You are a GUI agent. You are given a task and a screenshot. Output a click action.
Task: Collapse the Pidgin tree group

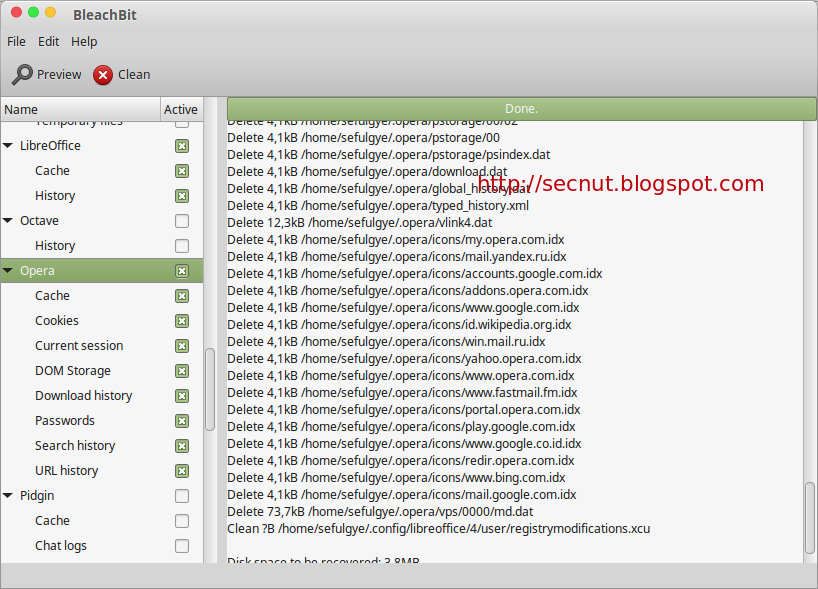click(8, 496)
